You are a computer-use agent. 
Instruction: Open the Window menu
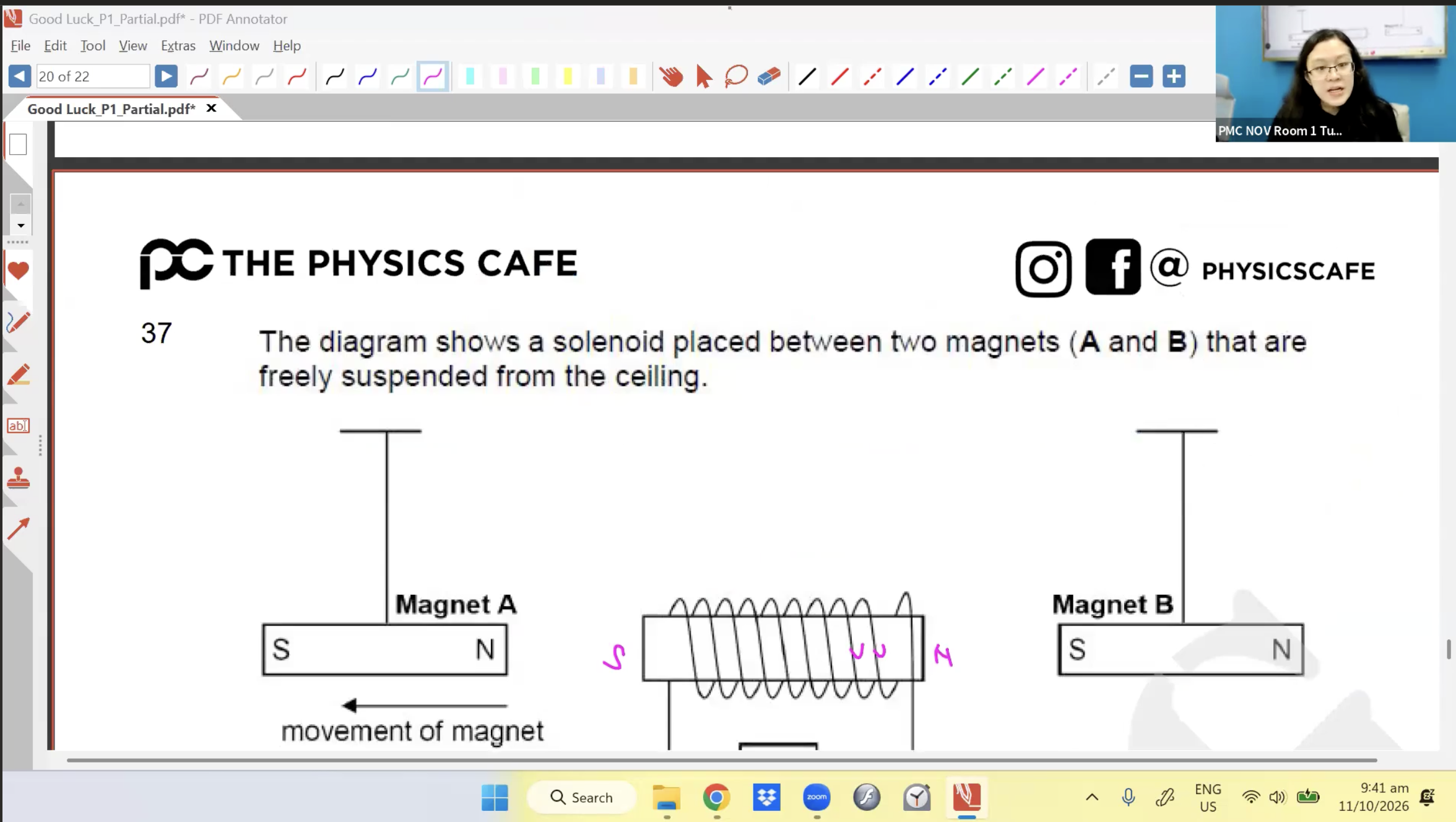click(x=234, y=46)
